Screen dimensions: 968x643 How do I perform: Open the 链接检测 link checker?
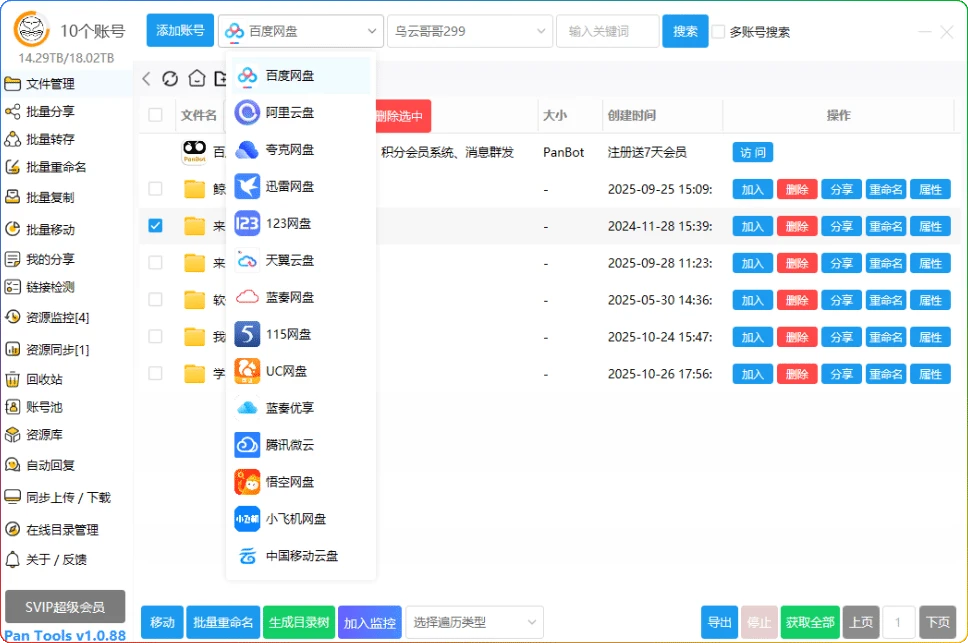tap(49, 287)
